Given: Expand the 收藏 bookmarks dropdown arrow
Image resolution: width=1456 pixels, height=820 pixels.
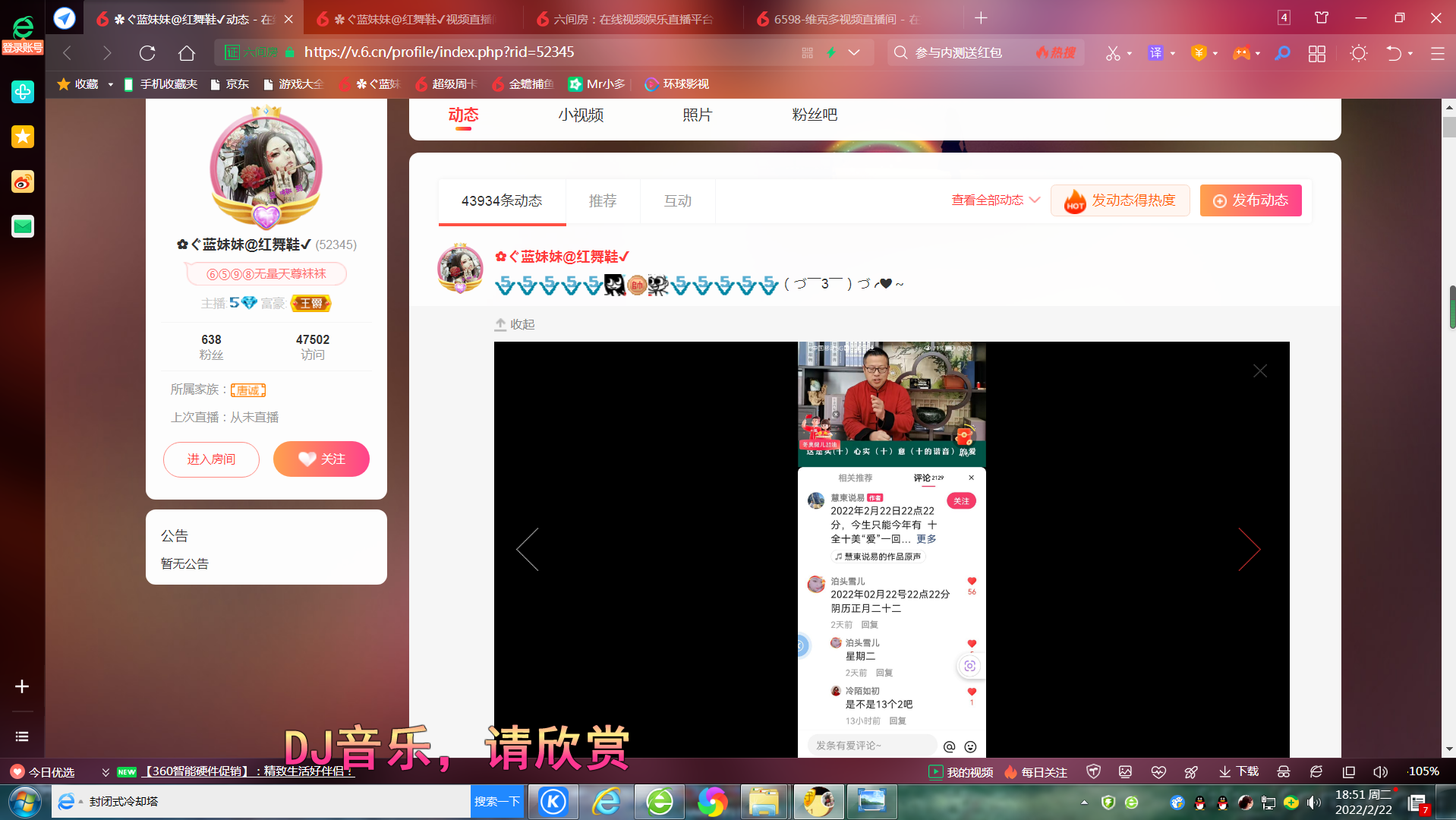Looking at the screenshot, I should click(x=111, y=84).
